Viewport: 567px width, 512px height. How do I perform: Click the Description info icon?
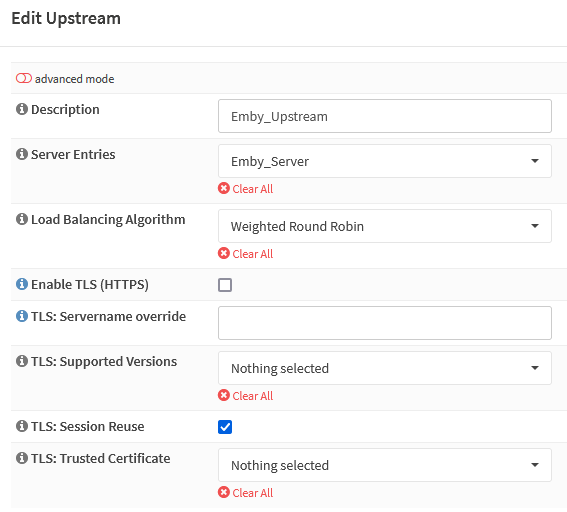(x=22, y=109)
